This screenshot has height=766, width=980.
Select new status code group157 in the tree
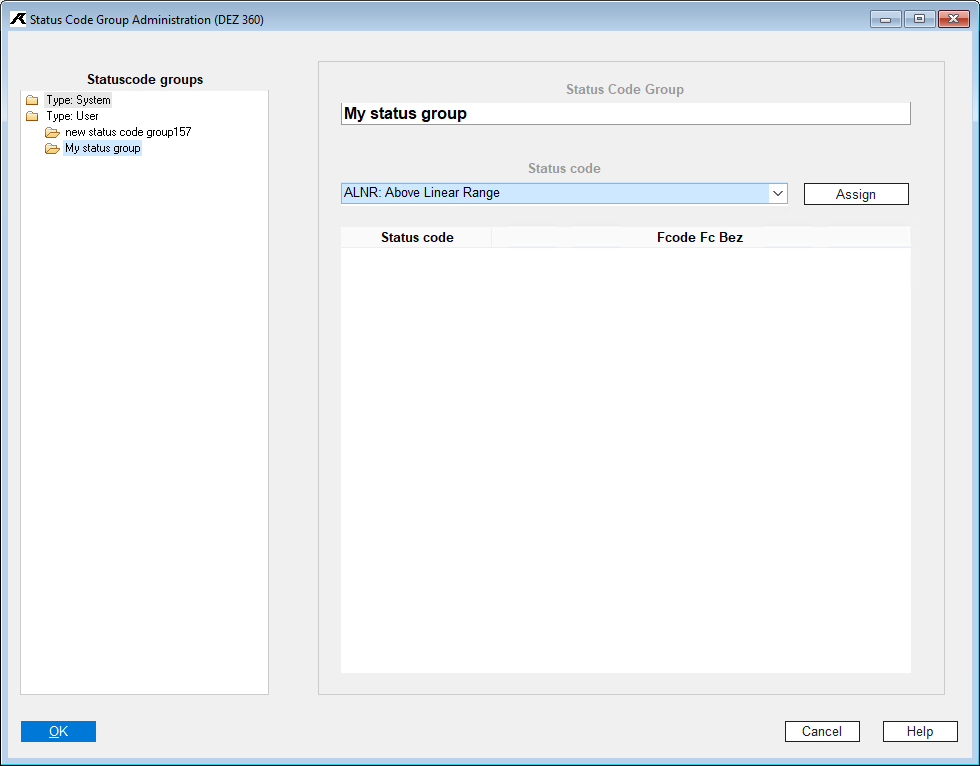pyautogui.click(x=128, y=132)
